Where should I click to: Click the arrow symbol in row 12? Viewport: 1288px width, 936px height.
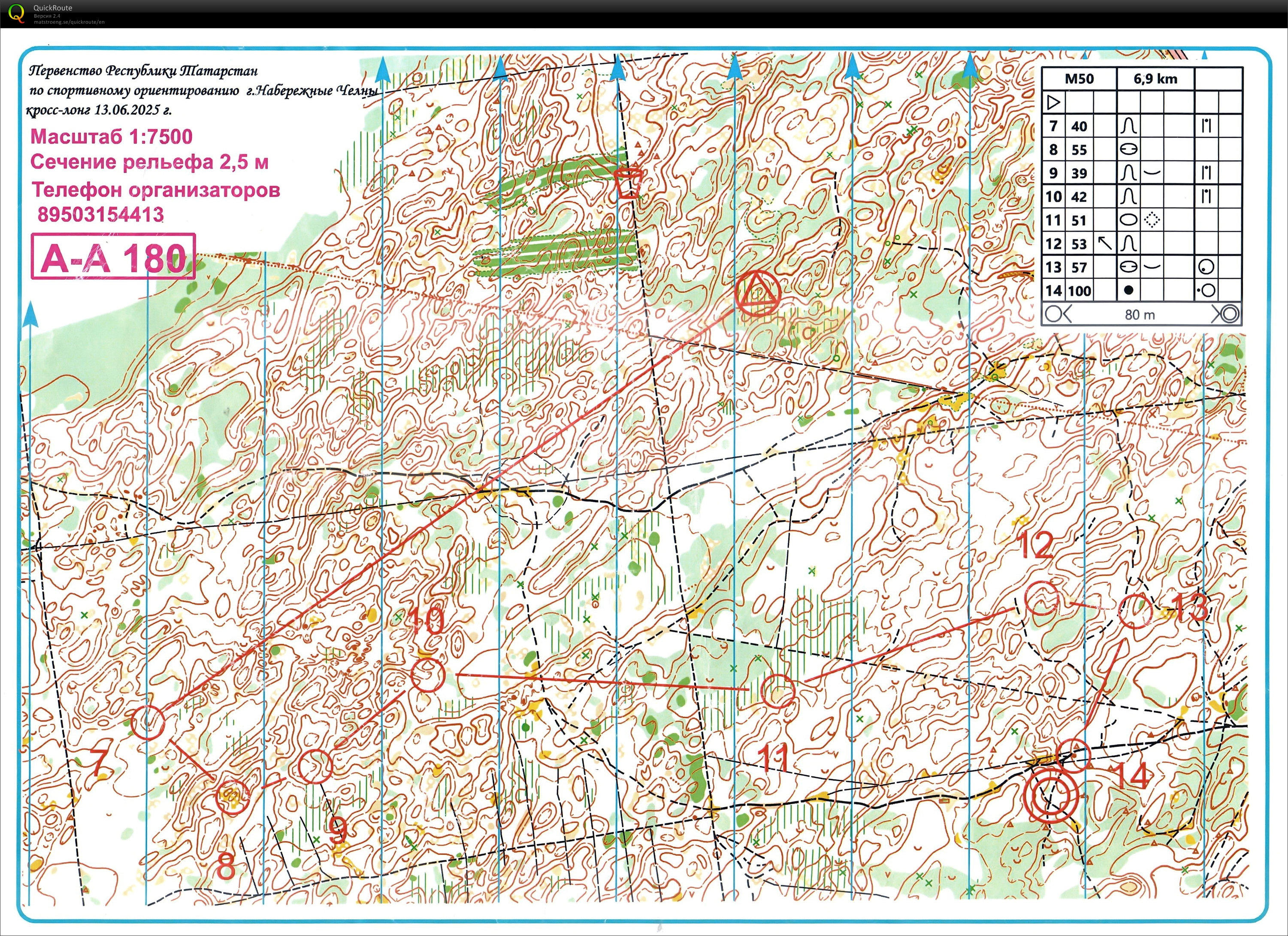click(x=1104, y=244)
